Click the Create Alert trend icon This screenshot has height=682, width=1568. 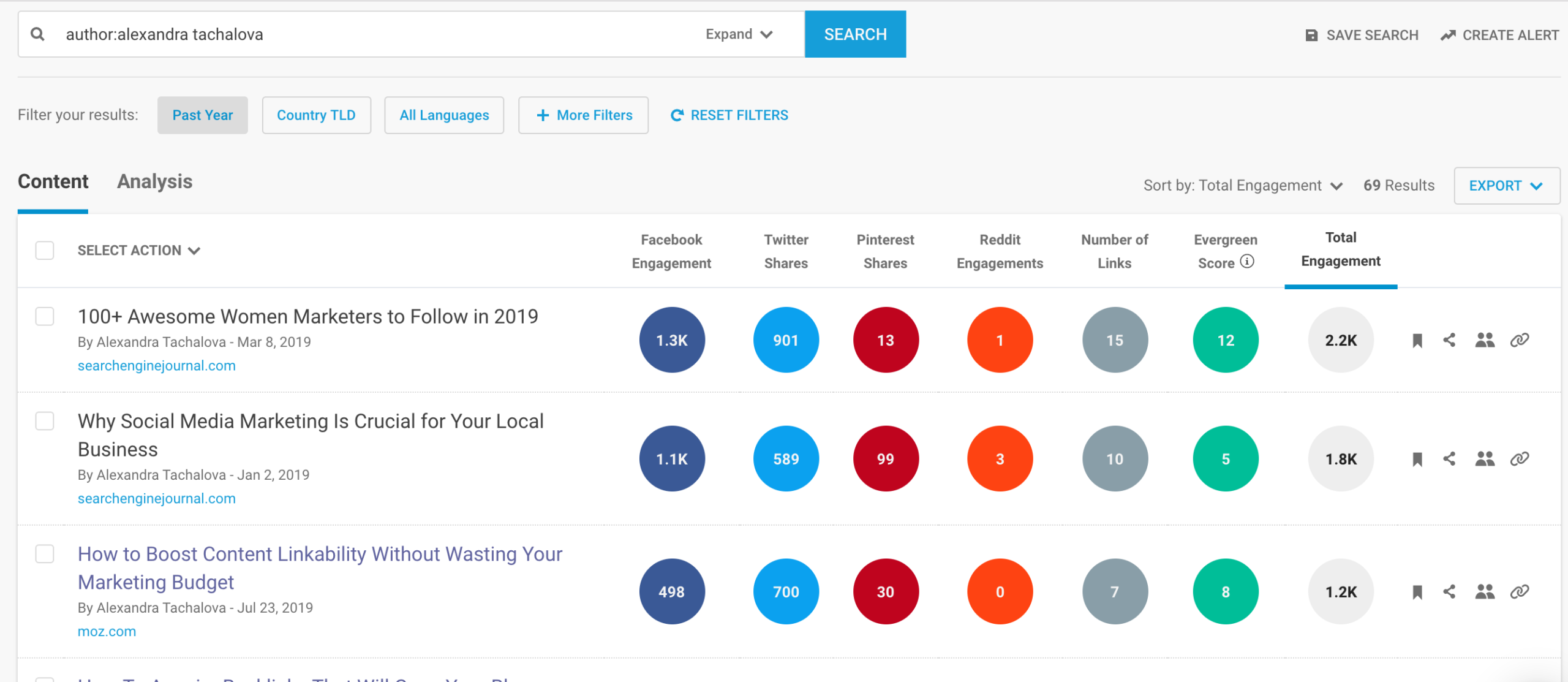coord(1448,36)
